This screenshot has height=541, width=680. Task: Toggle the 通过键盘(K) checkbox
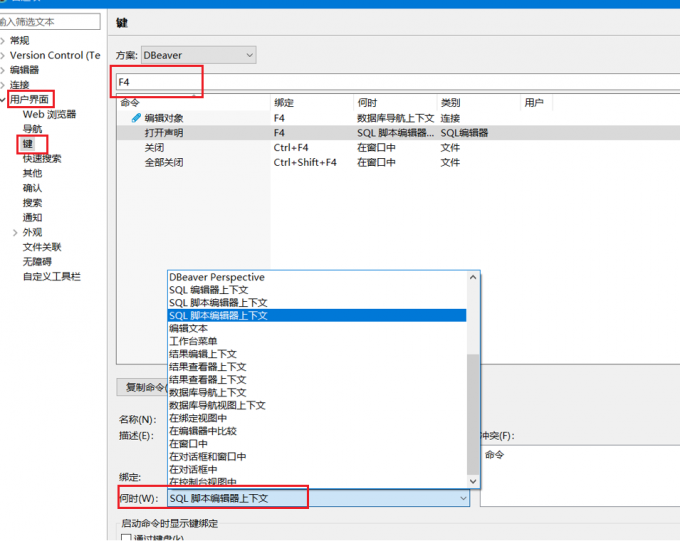[x=126, y=538]
